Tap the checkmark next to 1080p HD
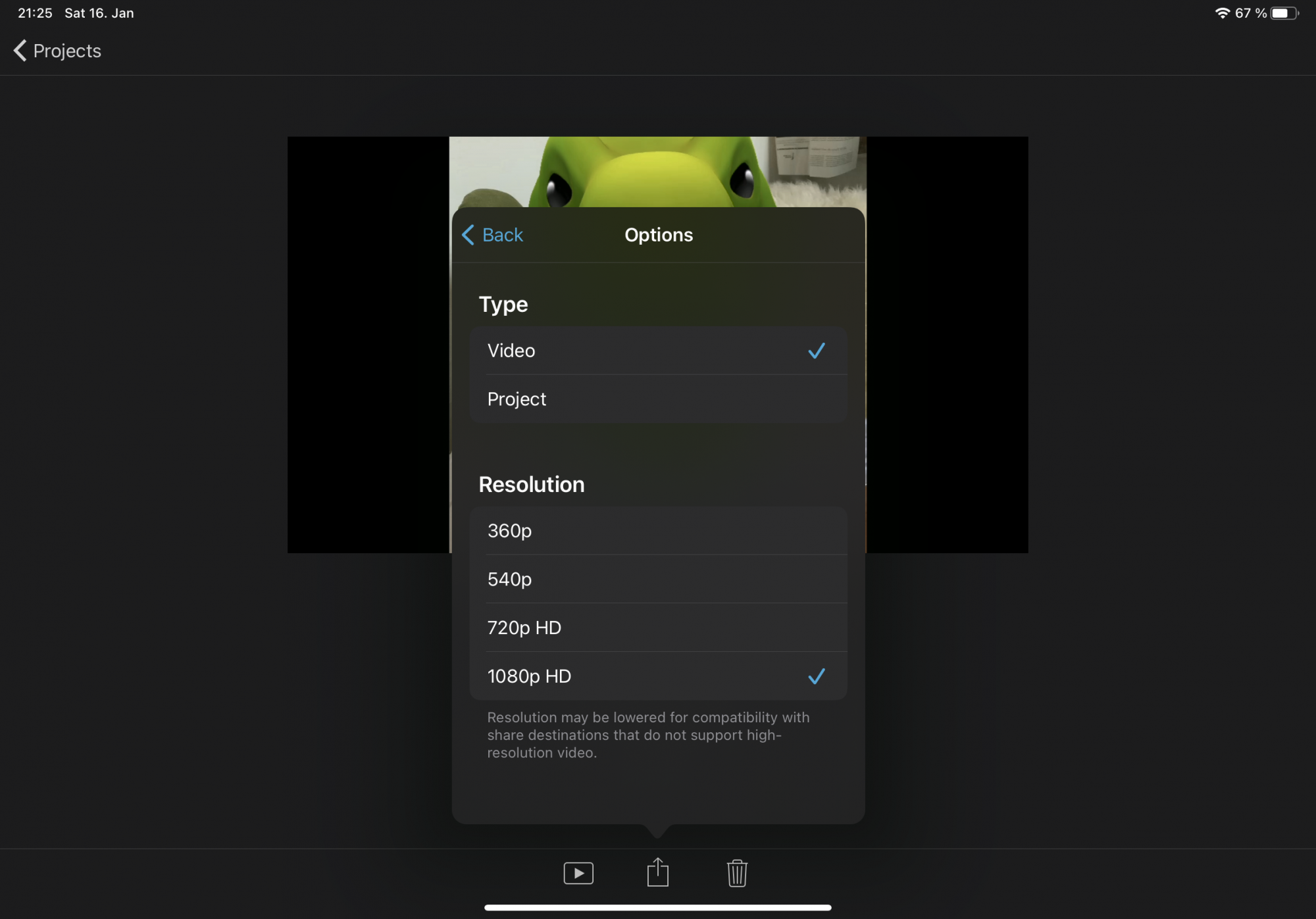 816,676
